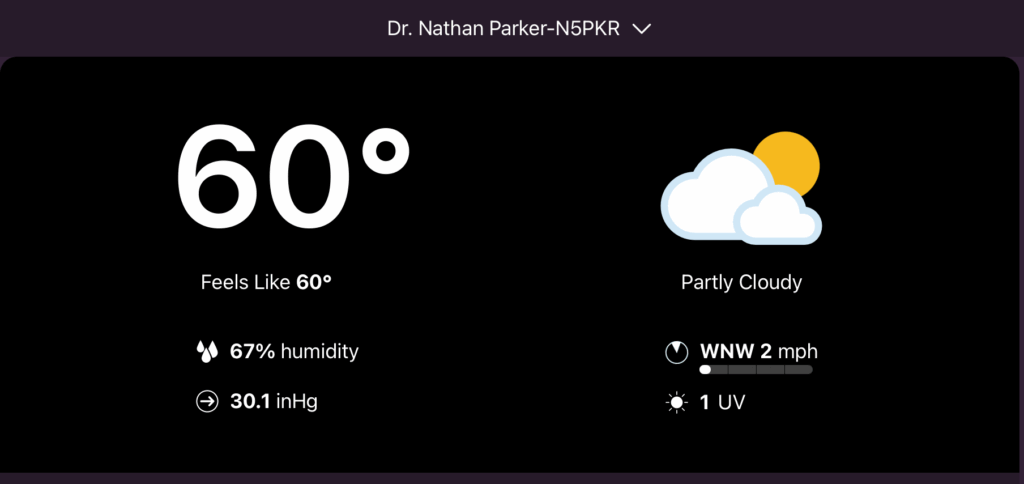Click the small front cloud in the weather graphic
The image size is (1024, 484).
[x=778, y=216]
